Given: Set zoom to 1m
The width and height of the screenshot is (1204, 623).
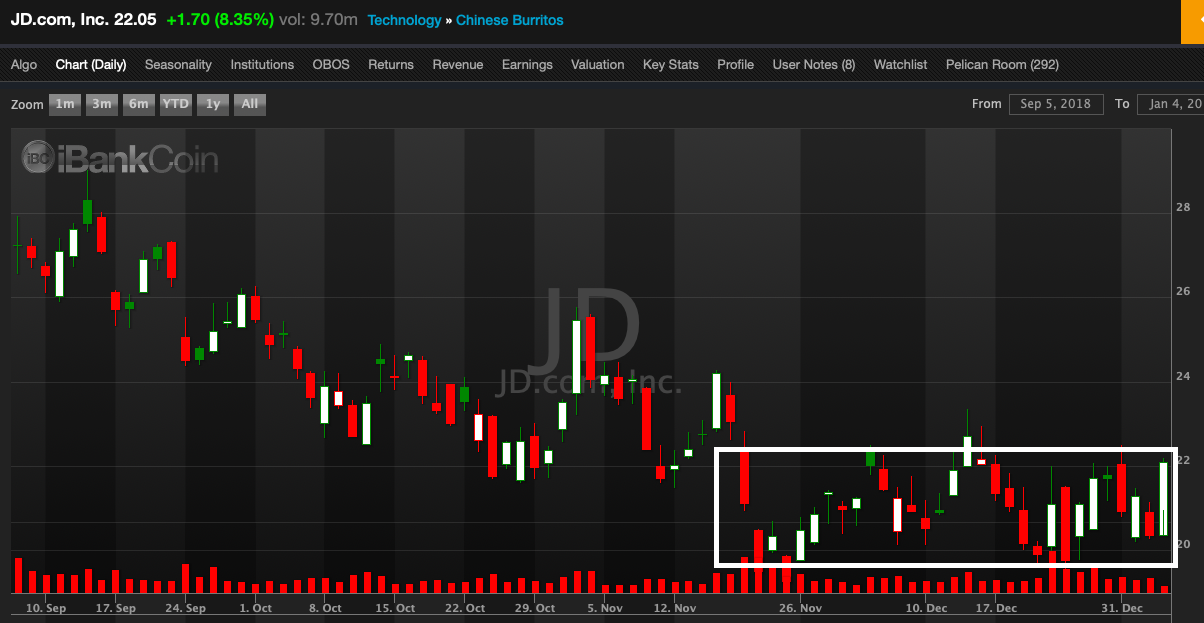Looking at the screenshot, I should 65,104.
